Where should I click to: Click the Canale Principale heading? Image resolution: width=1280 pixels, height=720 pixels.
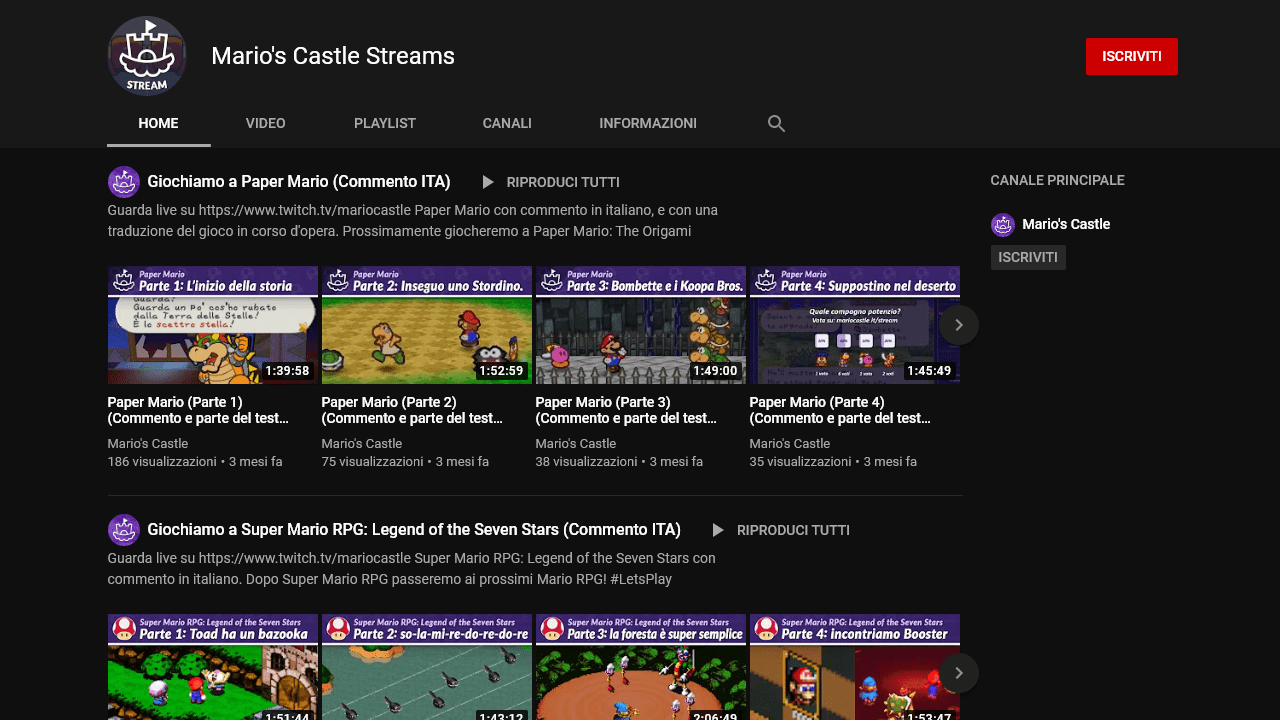1058,180
